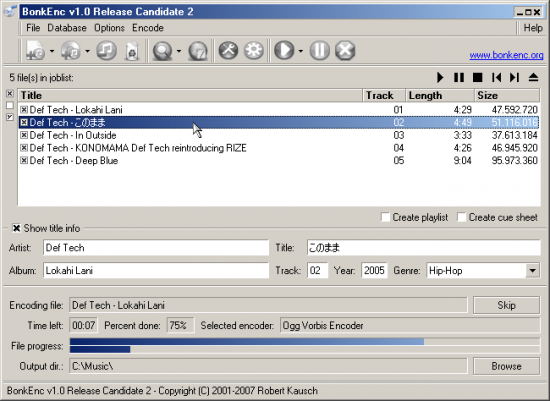Open dropdown arrow beside start encoding icon
550x401 pixels.
coord(301,51)
